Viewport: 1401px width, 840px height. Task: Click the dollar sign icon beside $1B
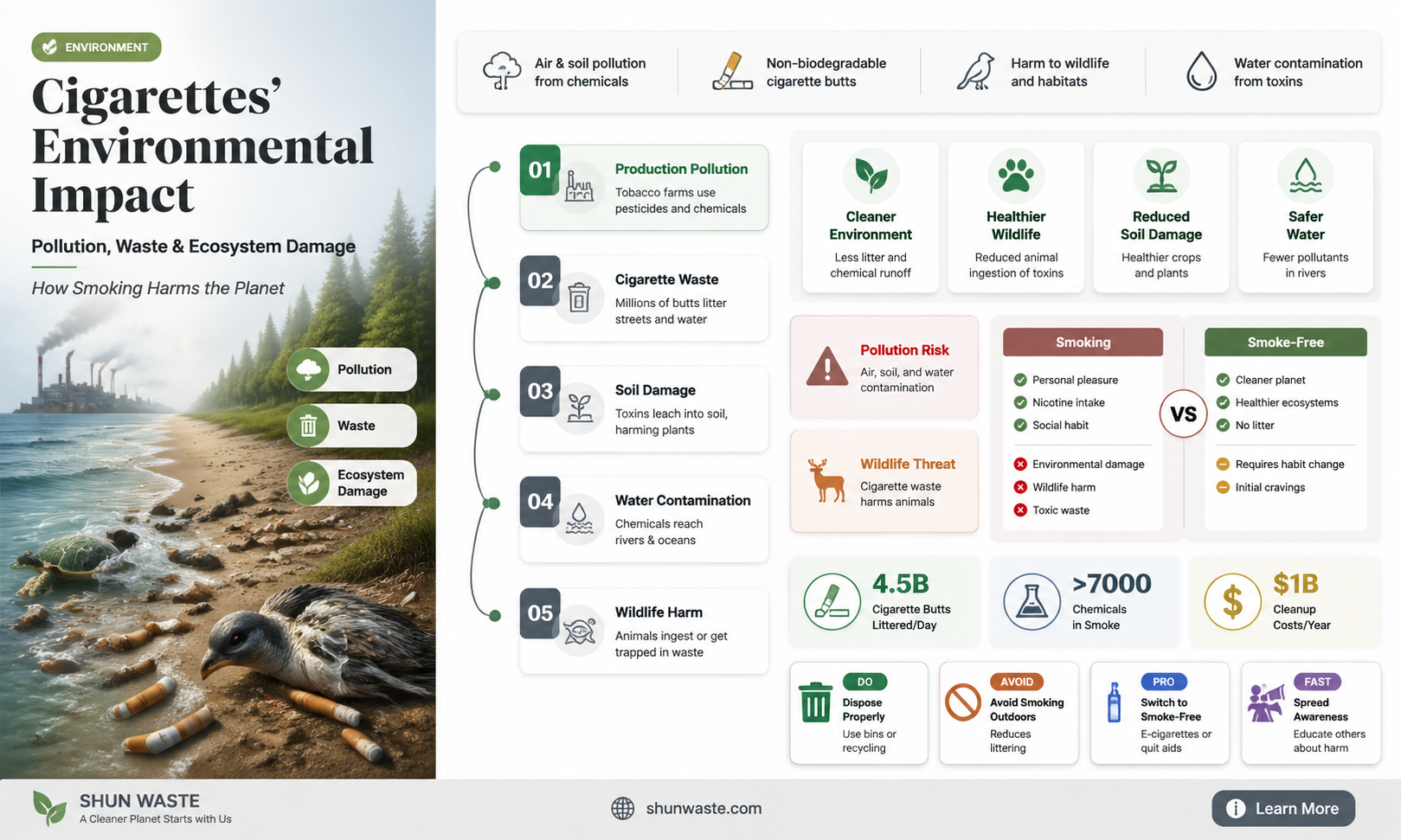tap(1232, 601)
